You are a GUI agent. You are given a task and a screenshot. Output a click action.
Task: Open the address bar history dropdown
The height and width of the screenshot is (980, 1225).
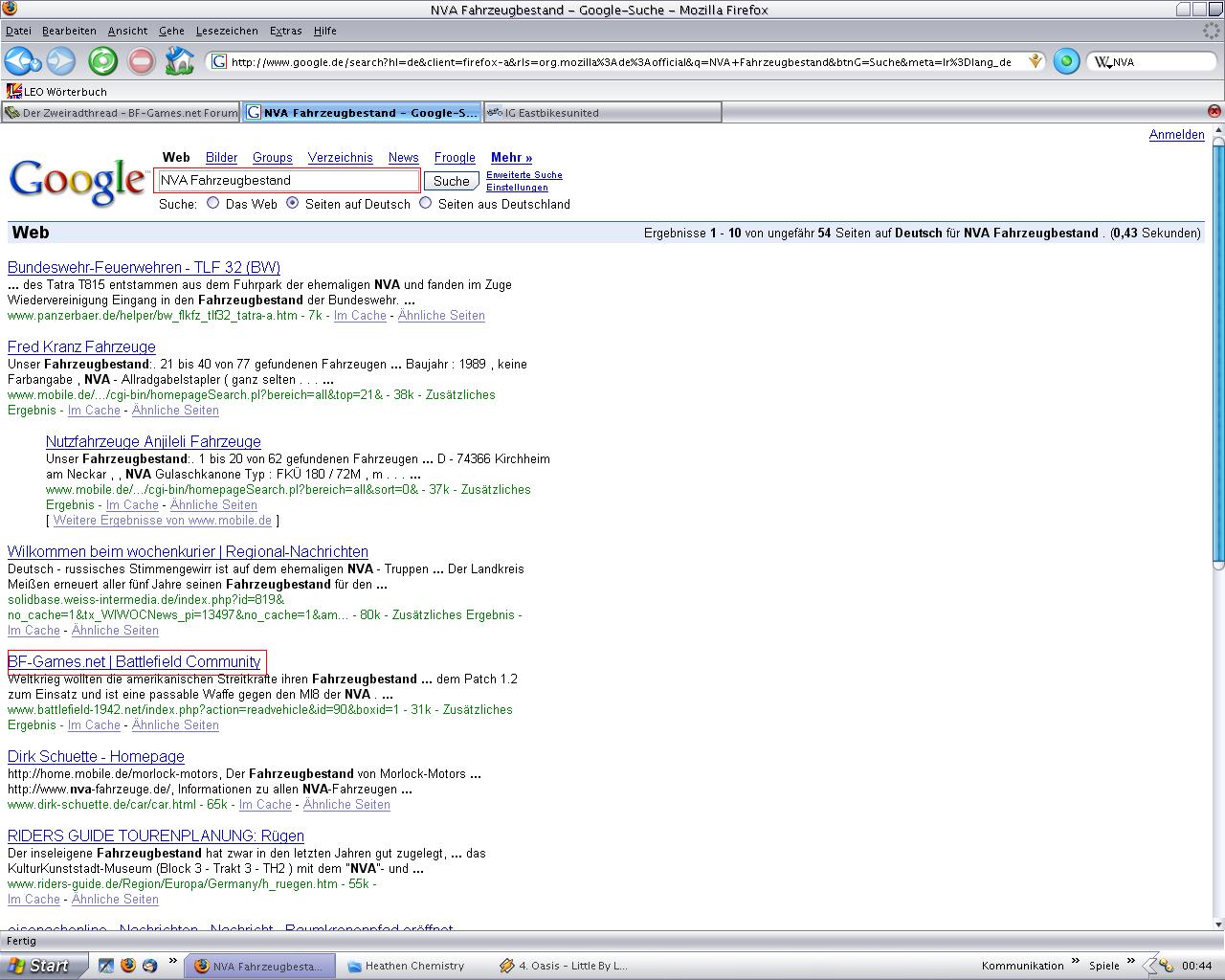(1036, 62)
